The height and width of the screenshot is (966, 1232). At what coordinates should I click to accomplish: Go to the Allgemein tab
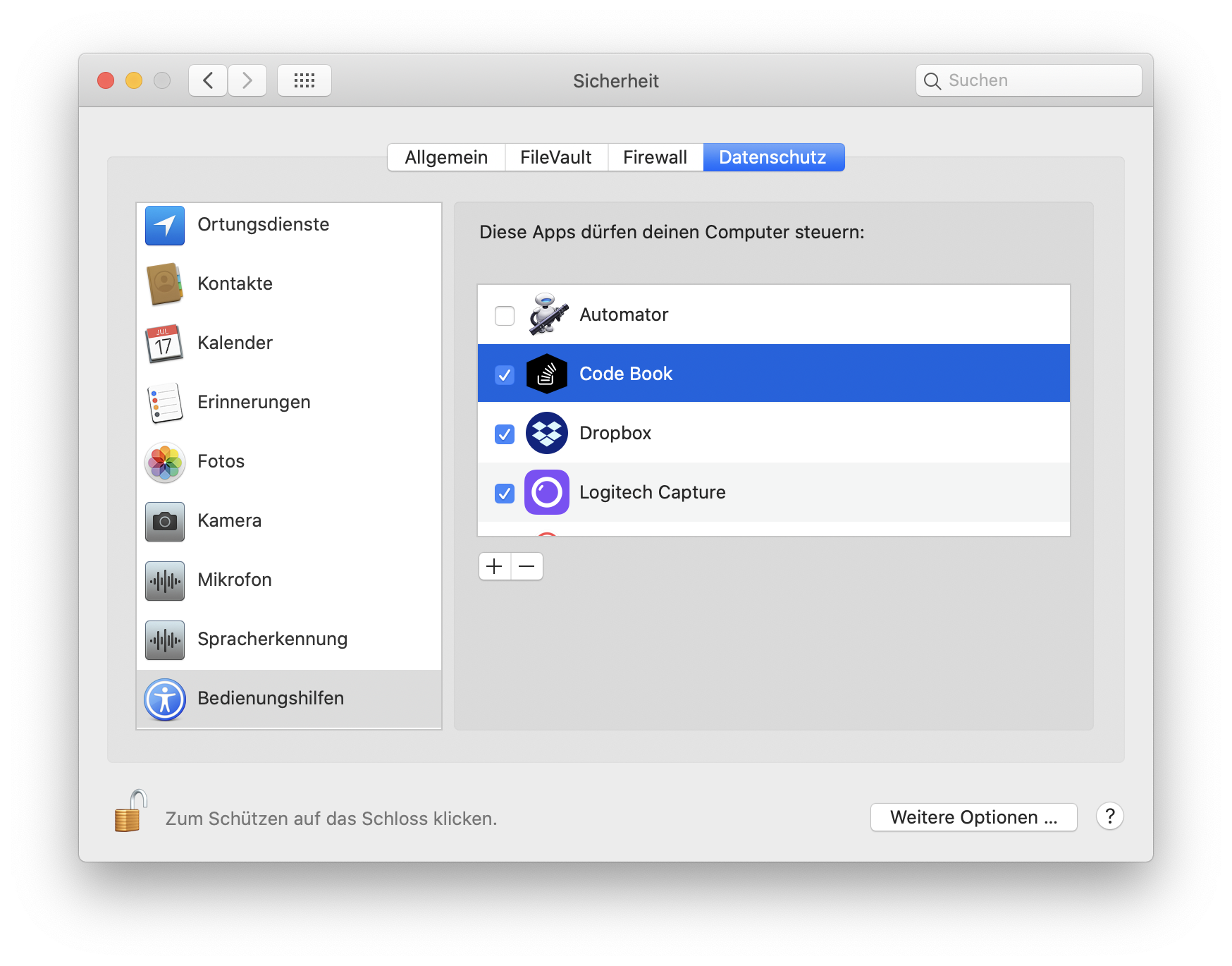tap(446, 157)
